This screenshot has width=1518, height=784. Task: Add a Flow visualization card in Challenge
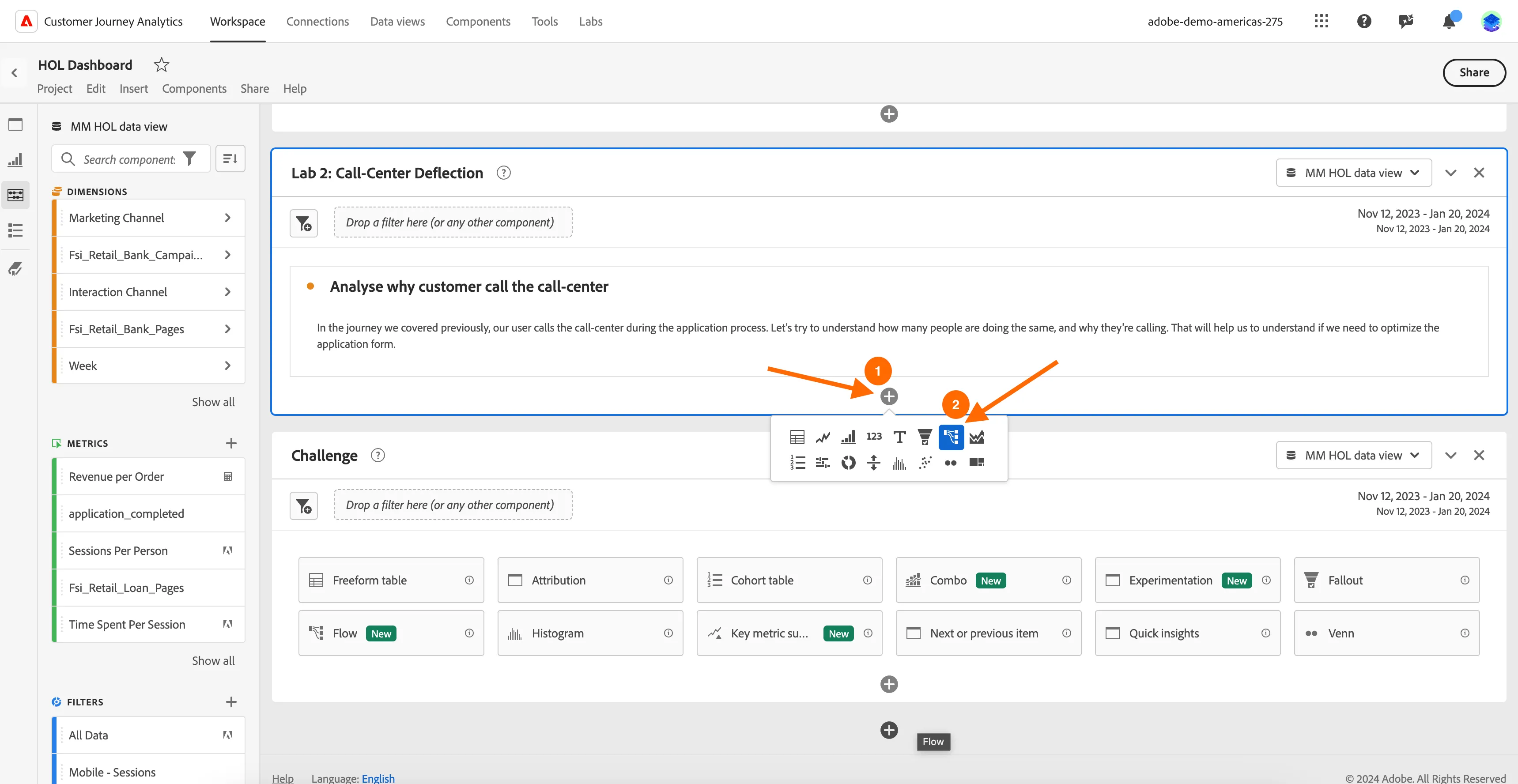391,633
